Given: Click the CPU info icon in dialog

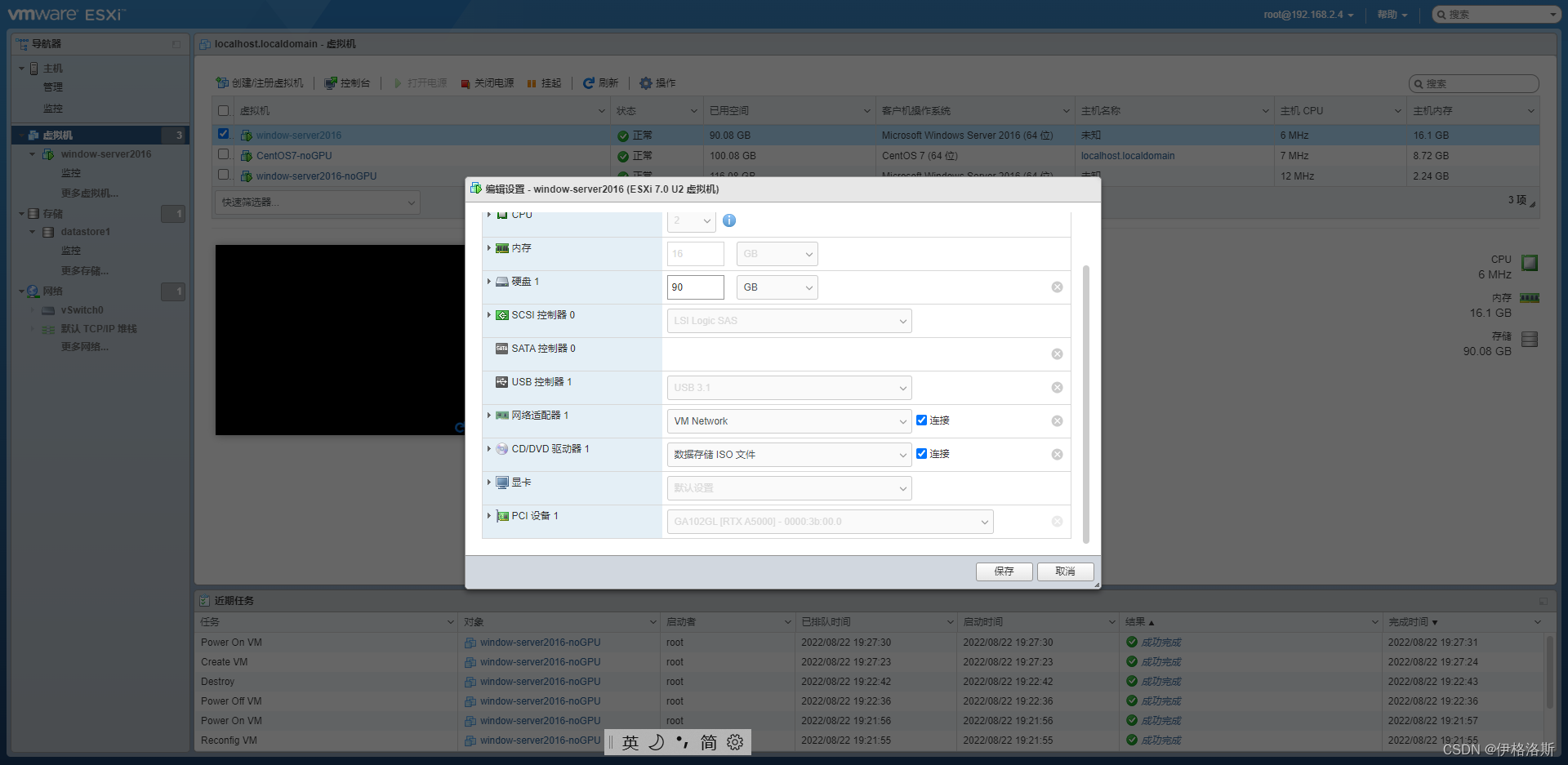Looking at the screenshot, I should pyautogui.click(x=729, y=220).
